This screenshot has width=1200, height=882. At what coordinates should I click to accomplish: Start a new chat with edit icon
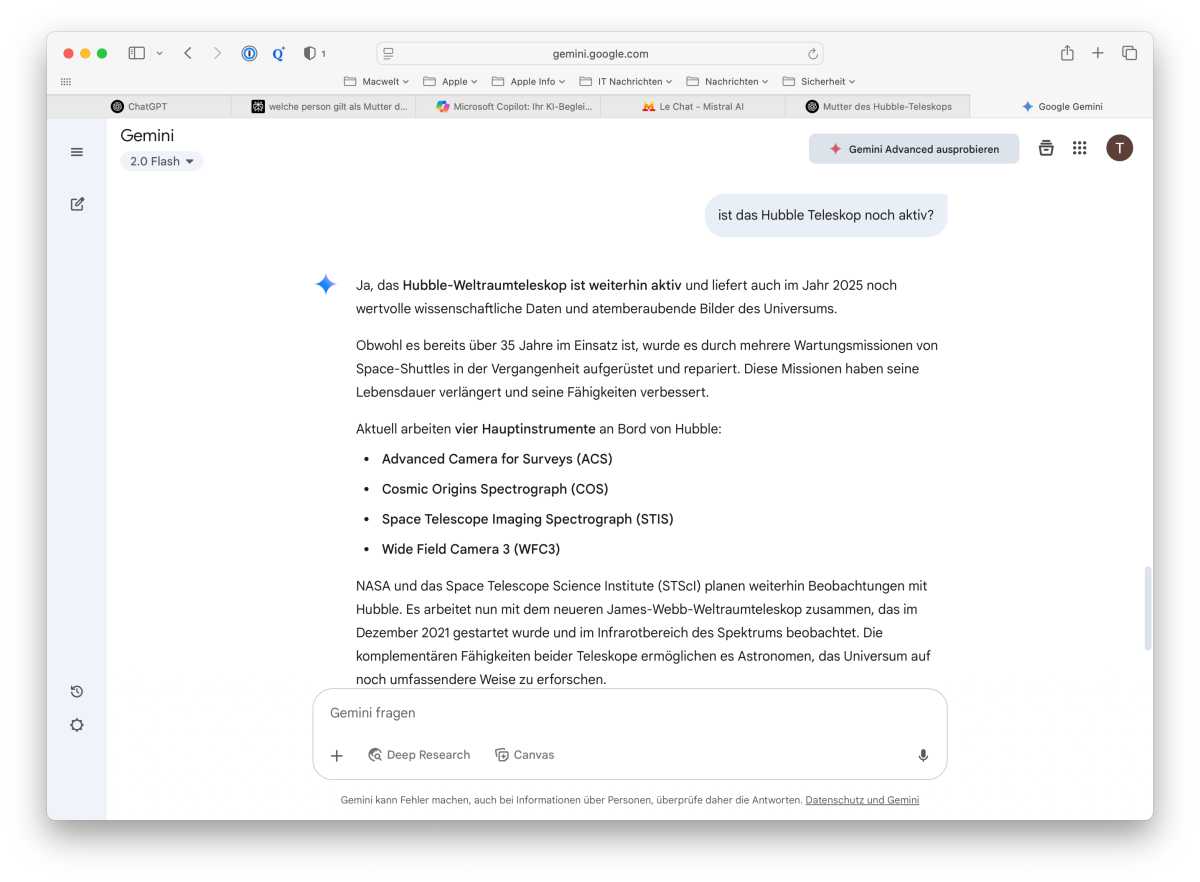tap(77, 204)
